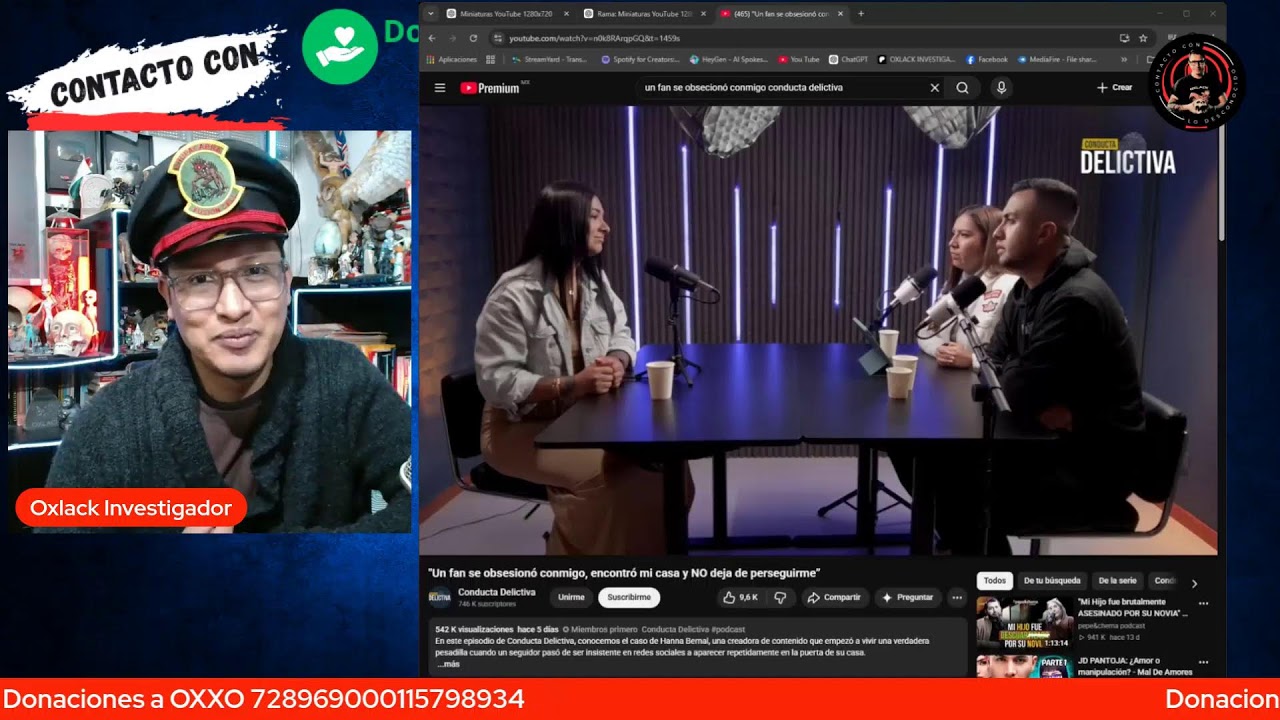Click the Conducta Delictiva channel avatar
This screenshot has height=720, width=1280.
pos(440,598)
